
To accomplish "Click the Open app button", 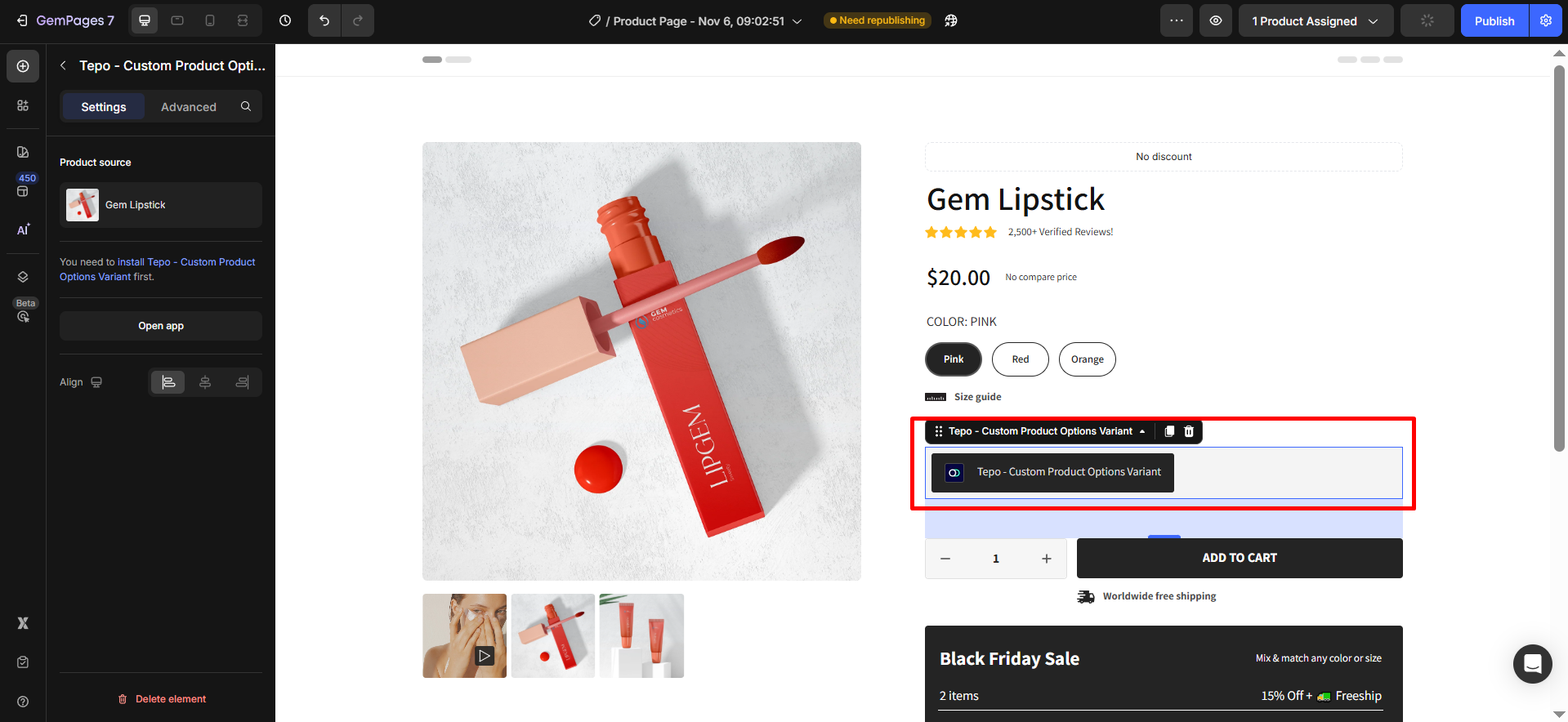I will point(161,326).
